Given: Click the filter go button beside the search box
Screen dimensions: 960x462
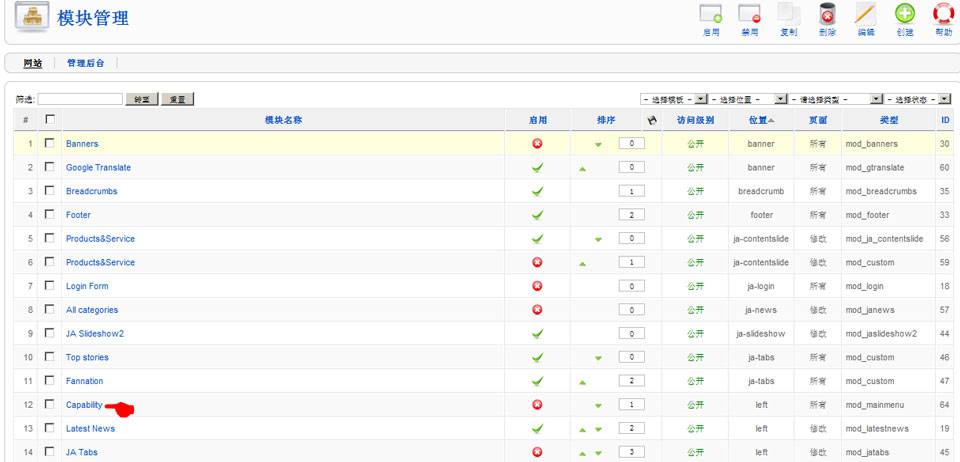Looking at the screenshot, I should (x=142, y=99).
